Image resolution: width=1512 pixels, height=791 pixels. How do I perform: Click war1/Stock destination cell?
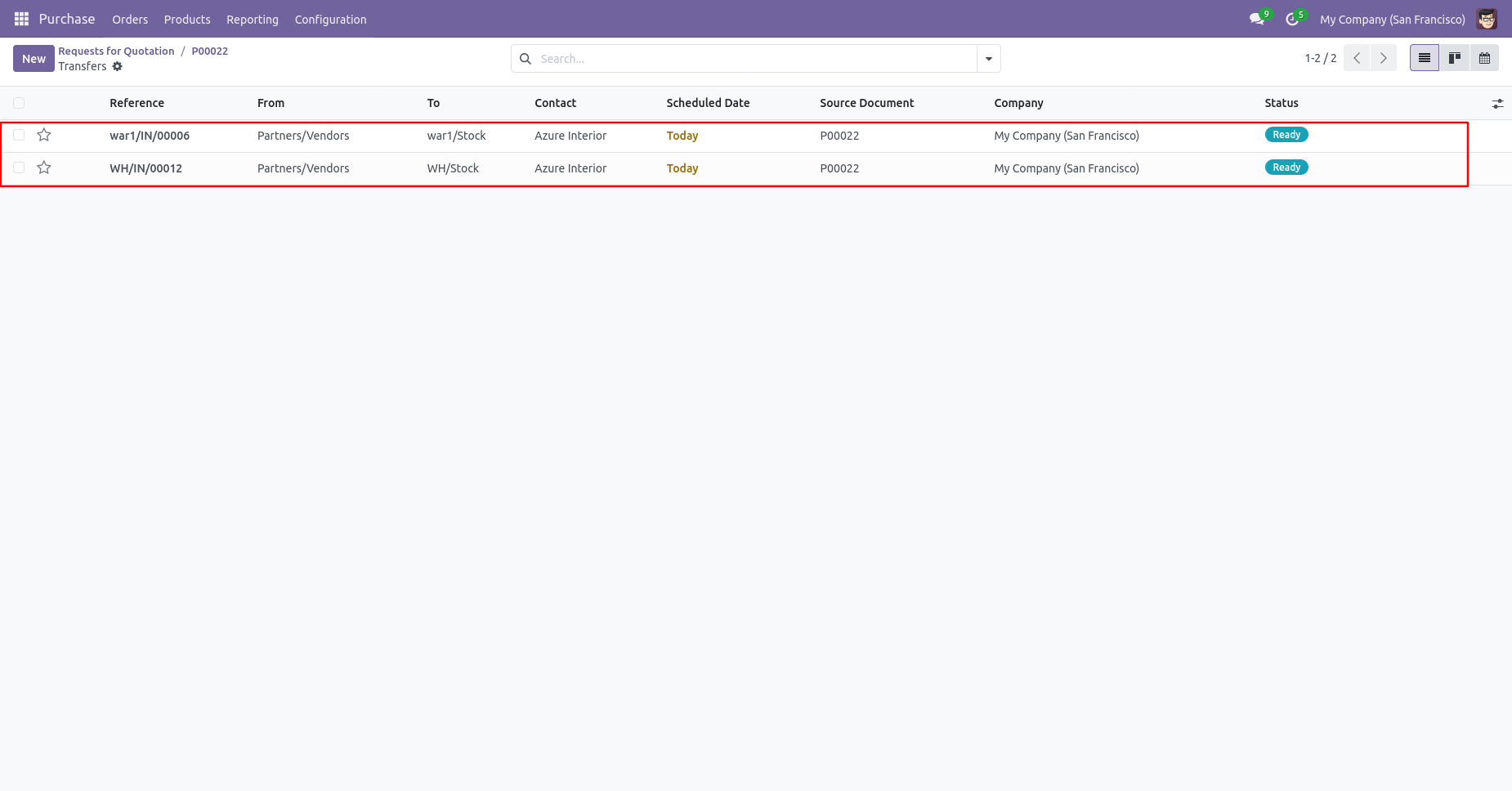coord(456,136)
